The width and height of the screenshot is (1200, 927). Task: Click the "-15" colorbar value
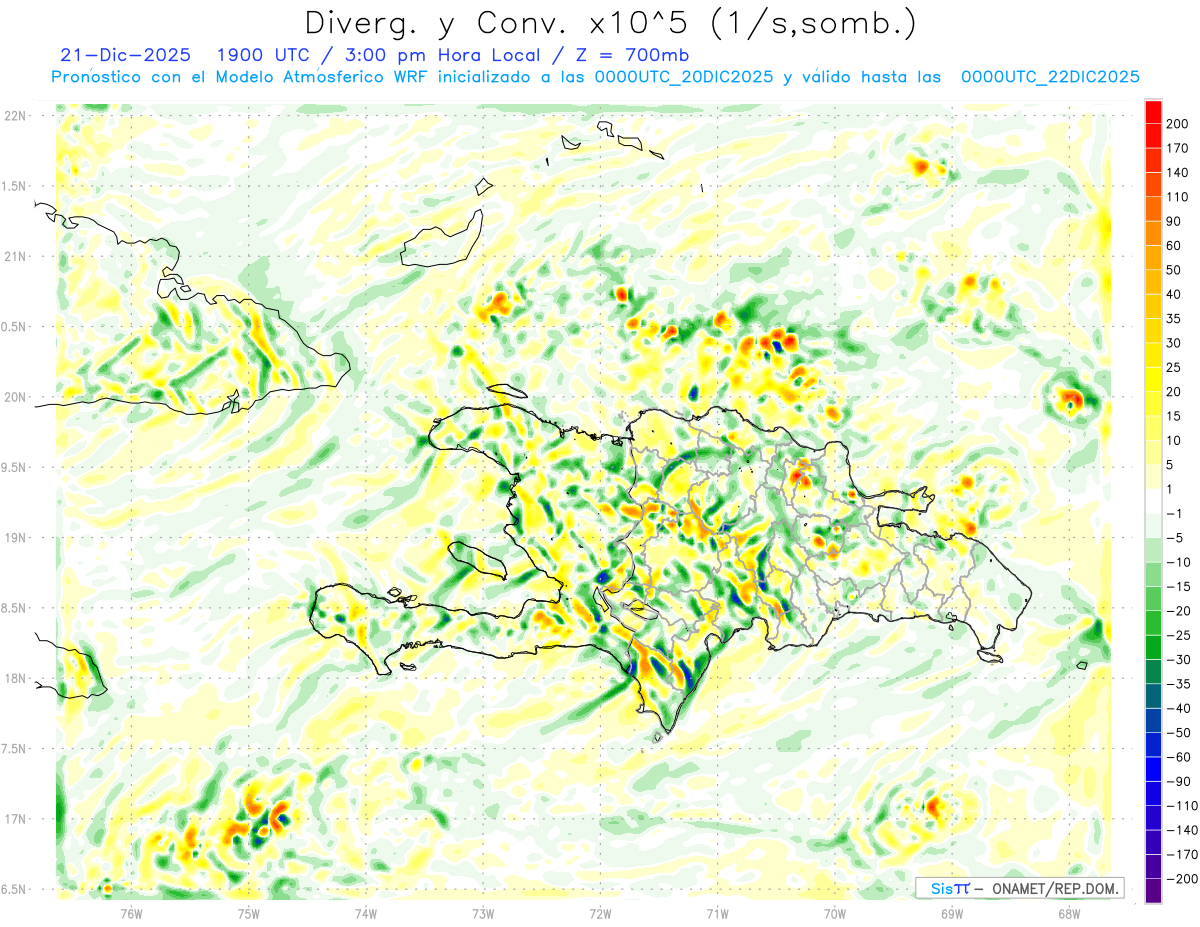pos(1178,586)
